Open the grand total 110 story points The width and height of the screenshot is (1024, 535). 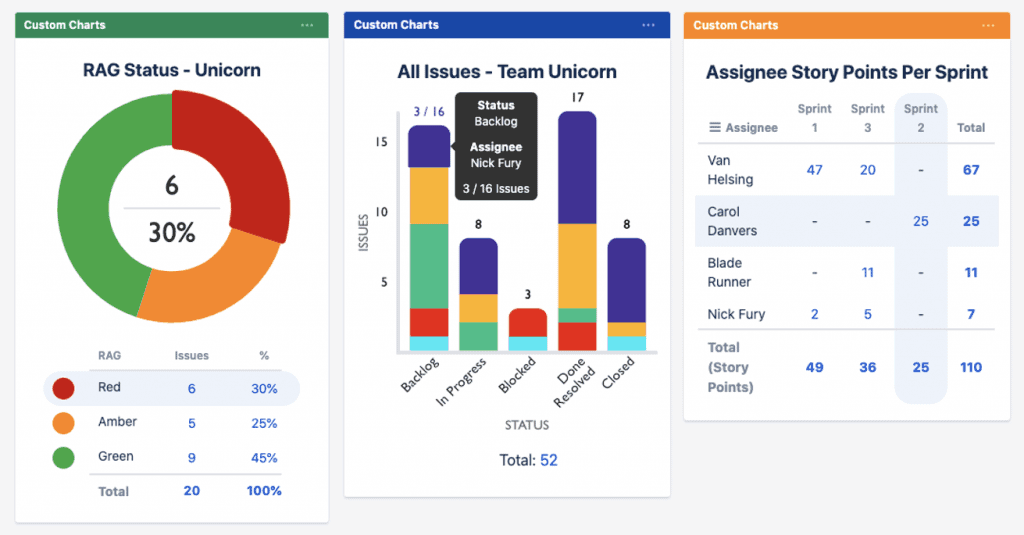pyautogui.click(x=970, y=367)
